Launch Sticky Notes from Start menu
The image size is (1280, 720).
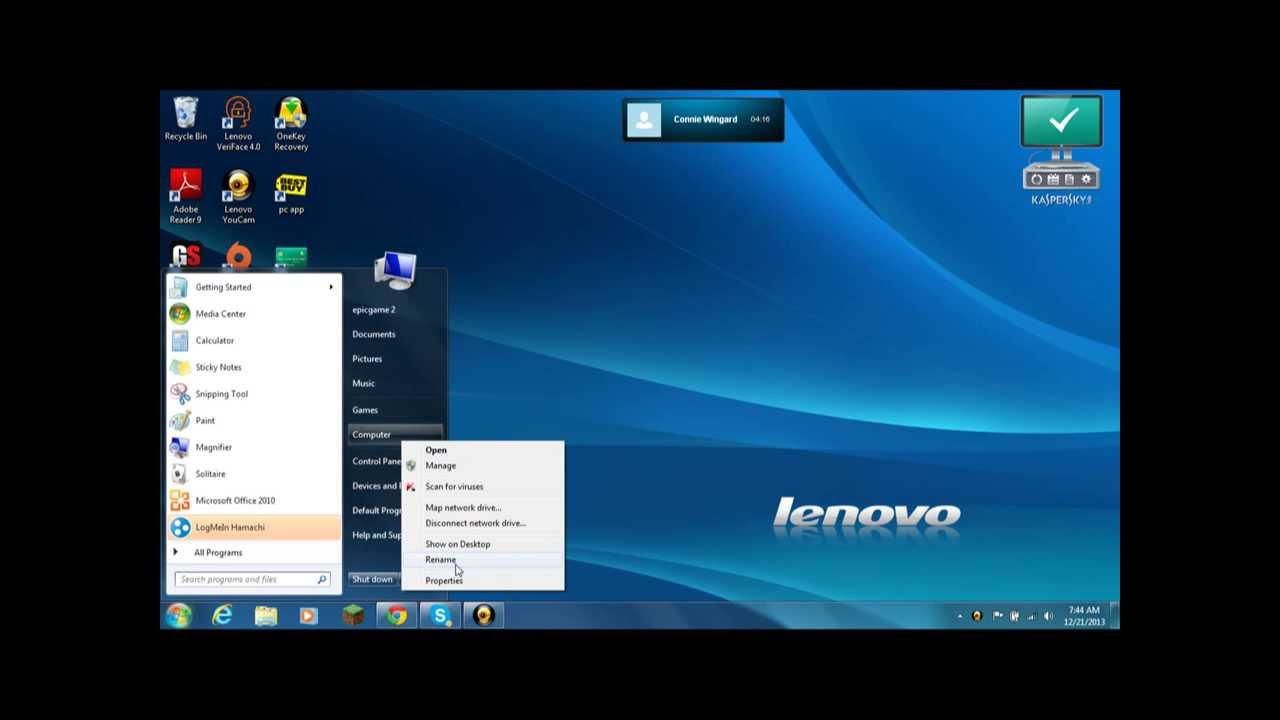coord(255,367)
